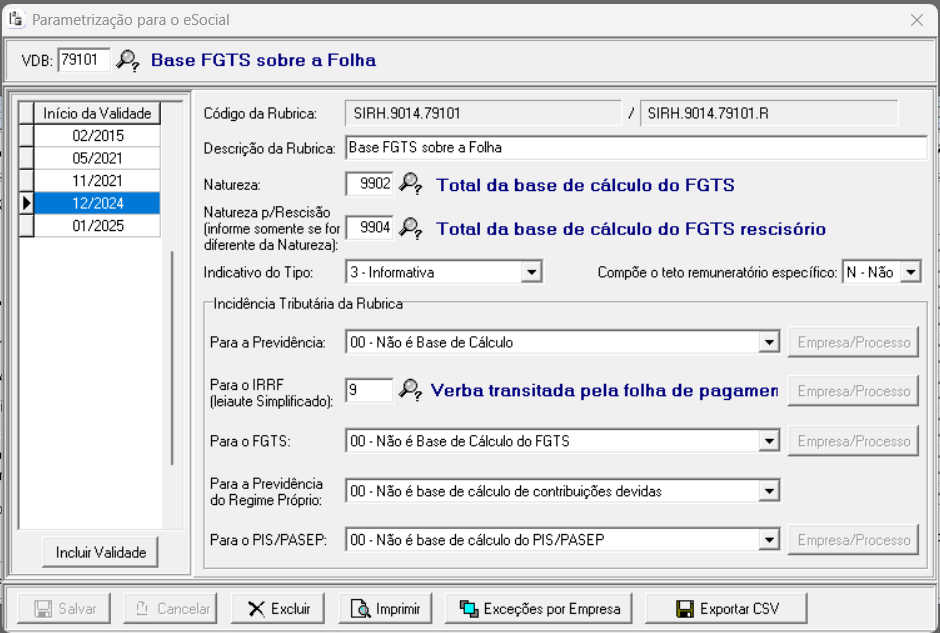
Task: Expand the Para o PIS/PASEP dropdown
Action: 769,540
